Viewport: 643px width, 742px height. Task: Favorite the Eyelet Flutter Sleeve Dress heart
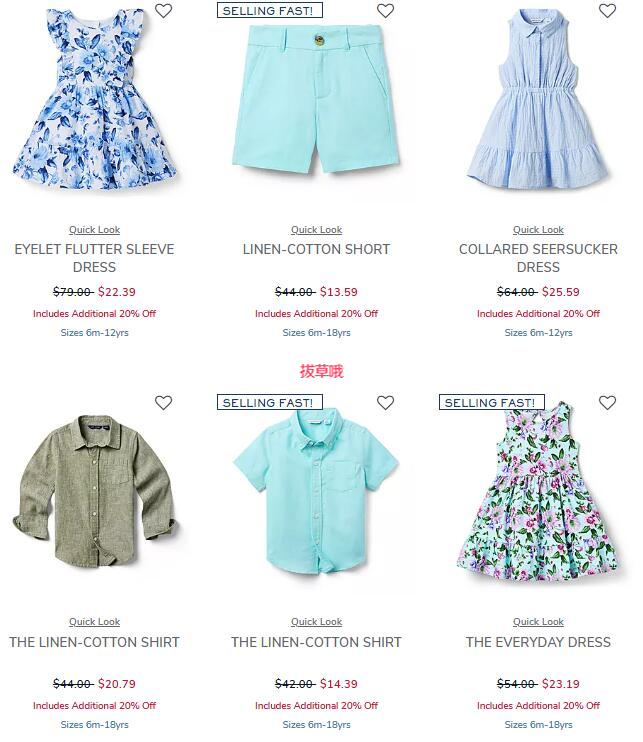tap(163, 10)
